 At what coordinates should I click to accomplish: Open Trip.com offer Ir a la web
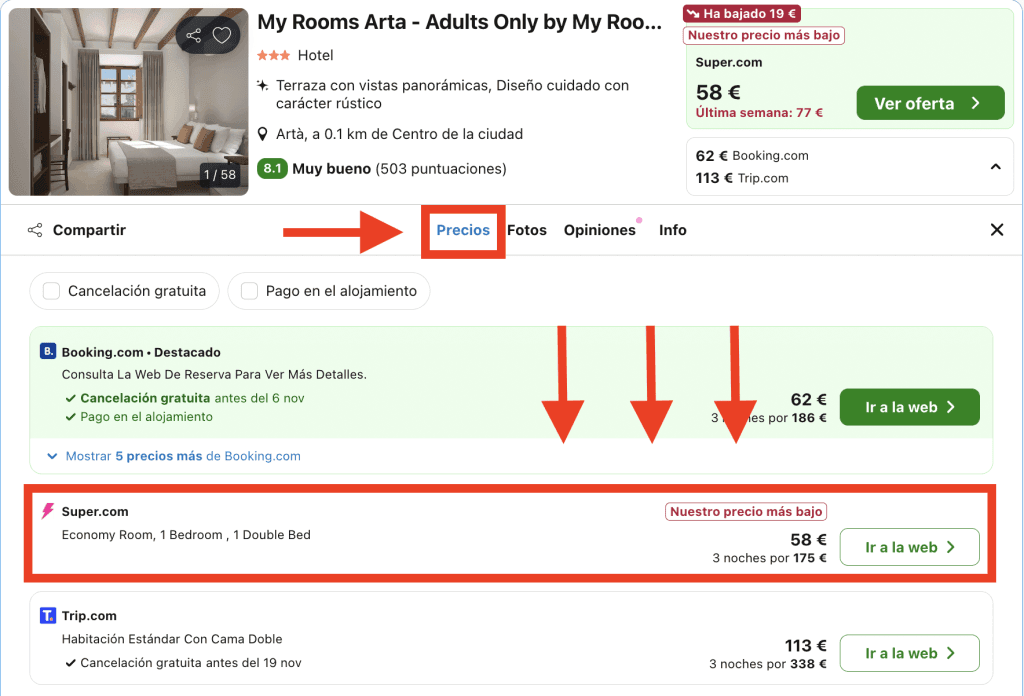pos(909,653)
